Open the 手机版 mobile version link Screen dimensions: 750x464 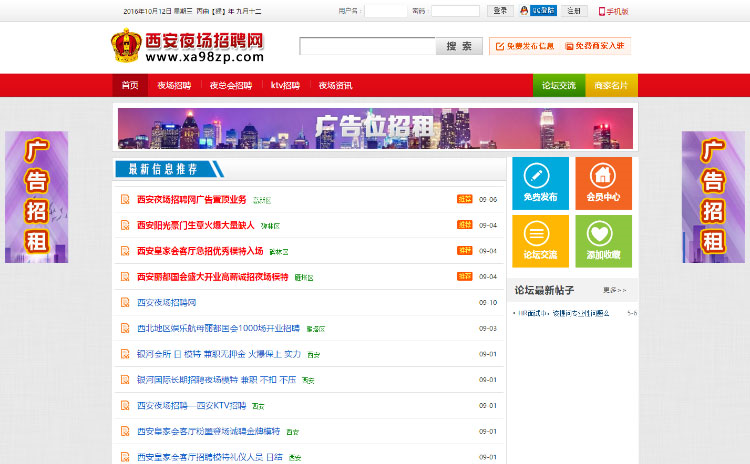[x=614, y=11]
